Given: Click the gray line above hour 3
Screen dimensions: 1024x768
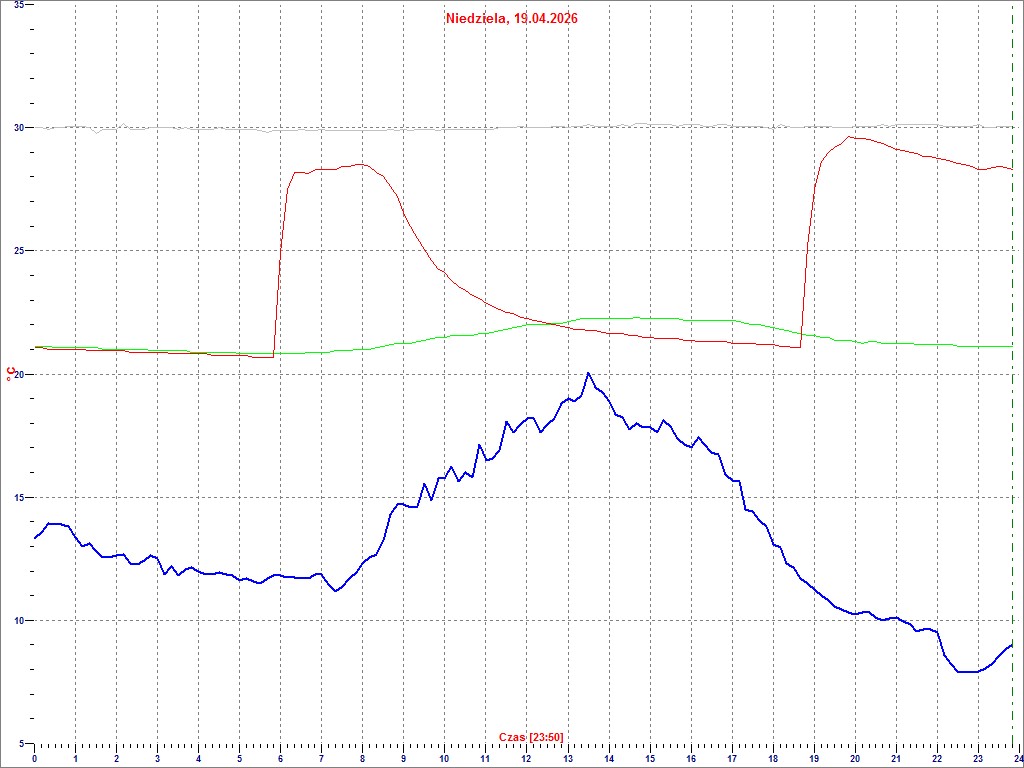Looking at the screenshot, I should pos(157,128).
